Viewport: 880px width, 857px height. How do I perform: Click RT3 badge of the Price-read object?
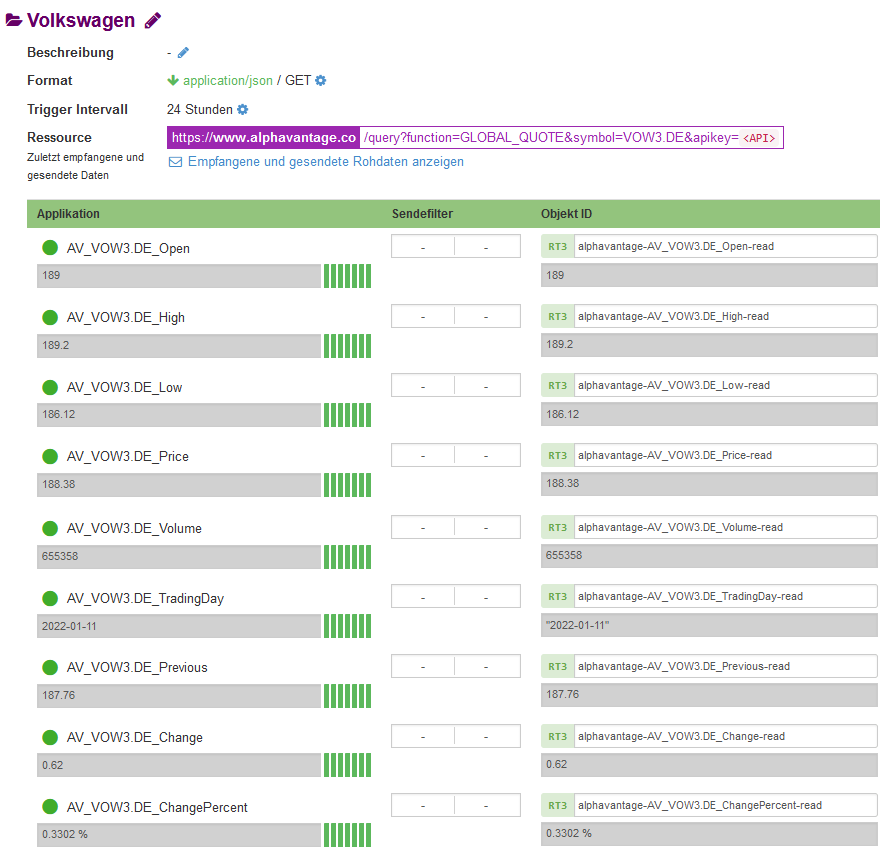(557, 456)
